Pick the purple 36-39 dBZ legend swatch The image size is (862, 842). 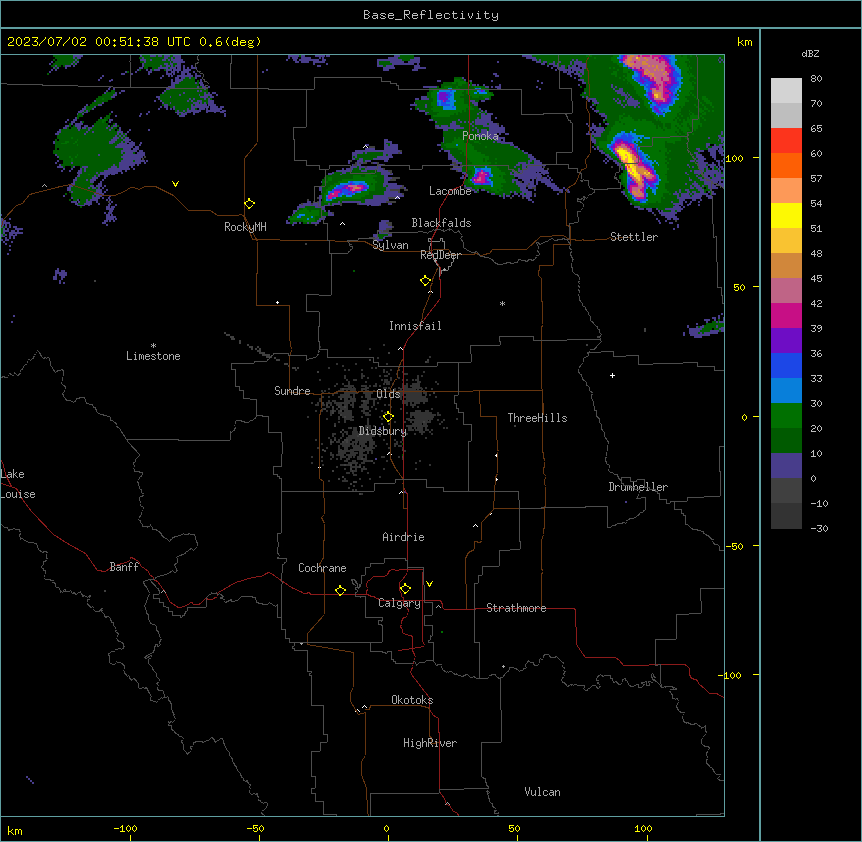coord(786,341)
